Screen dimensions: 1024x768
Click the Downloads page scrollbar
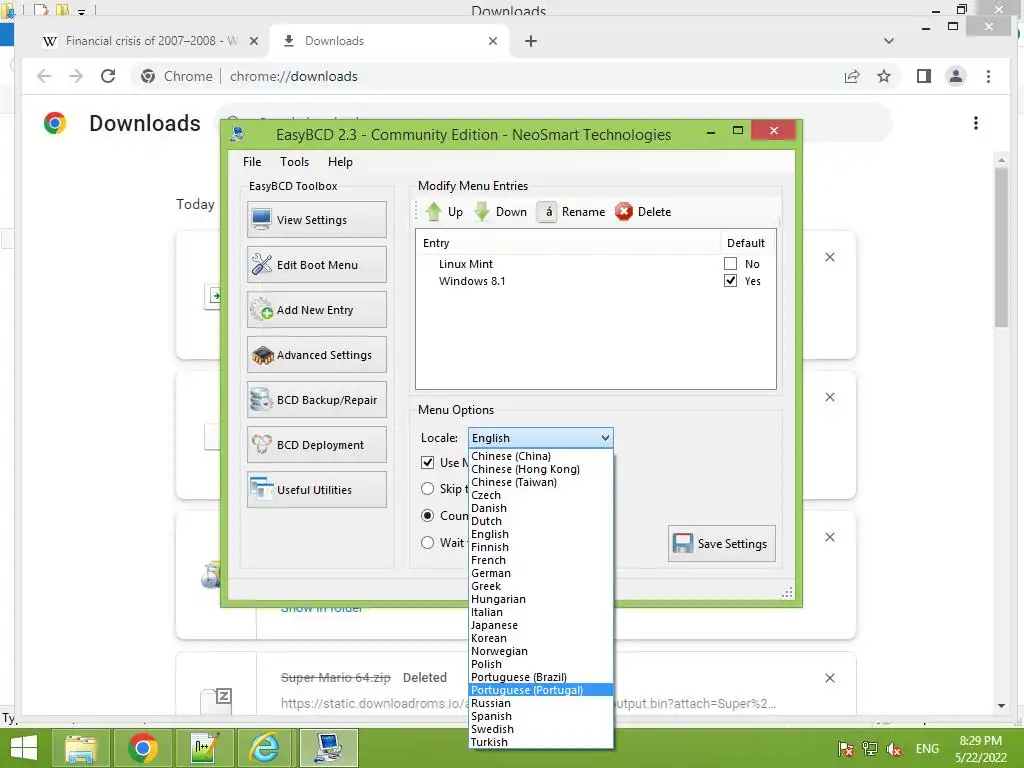click(x=1002, y=248)
